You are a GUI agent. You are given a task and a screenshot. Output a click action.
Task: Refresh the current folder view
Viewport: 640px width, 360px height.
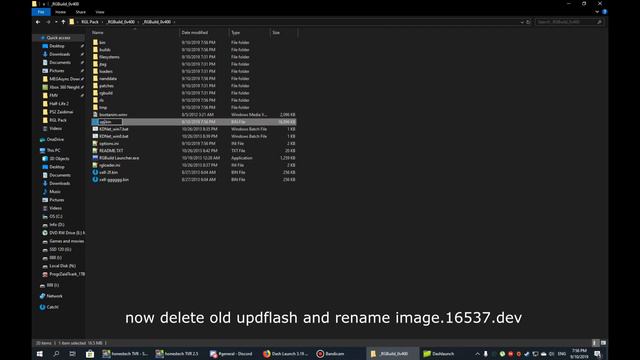click(x=528, y=22)
